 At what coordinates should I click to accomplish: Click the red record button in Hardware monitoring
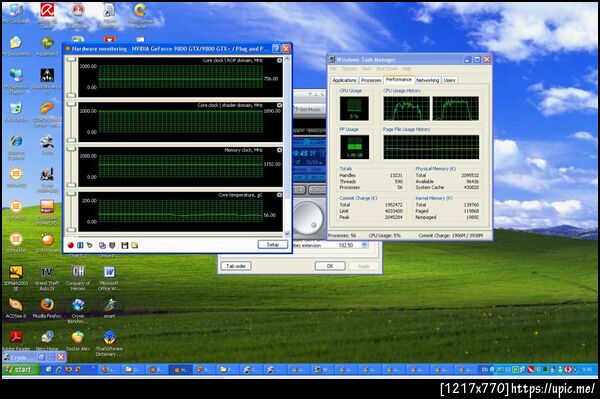[70, 245]
